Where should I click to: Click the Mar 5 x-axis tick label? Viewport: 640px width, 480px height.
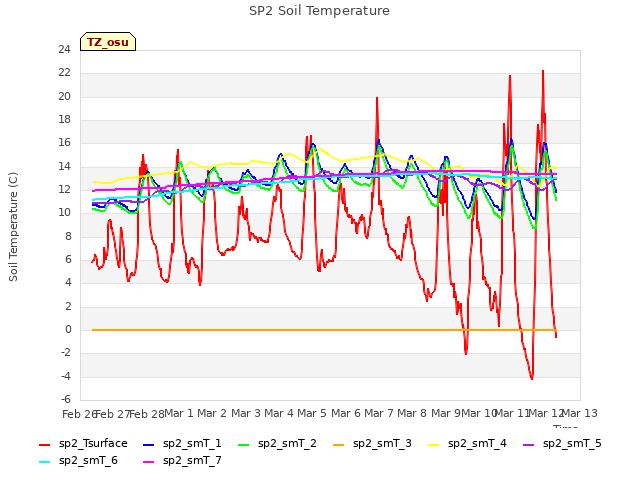click(312, 413)
